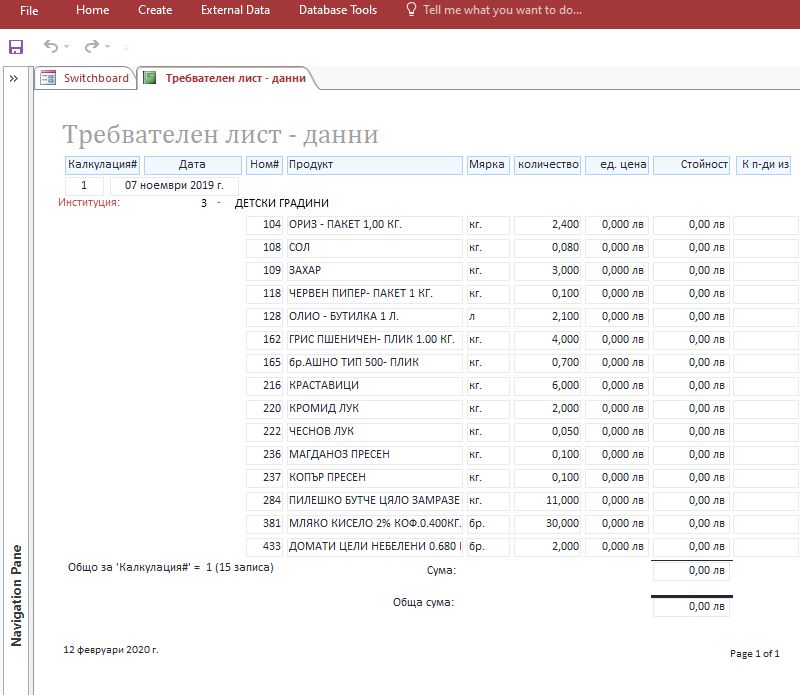The width and height of the screenshot is (800, 695).
Task: Click the Switchboard form tab icon
Action: [x=48, y=78]
